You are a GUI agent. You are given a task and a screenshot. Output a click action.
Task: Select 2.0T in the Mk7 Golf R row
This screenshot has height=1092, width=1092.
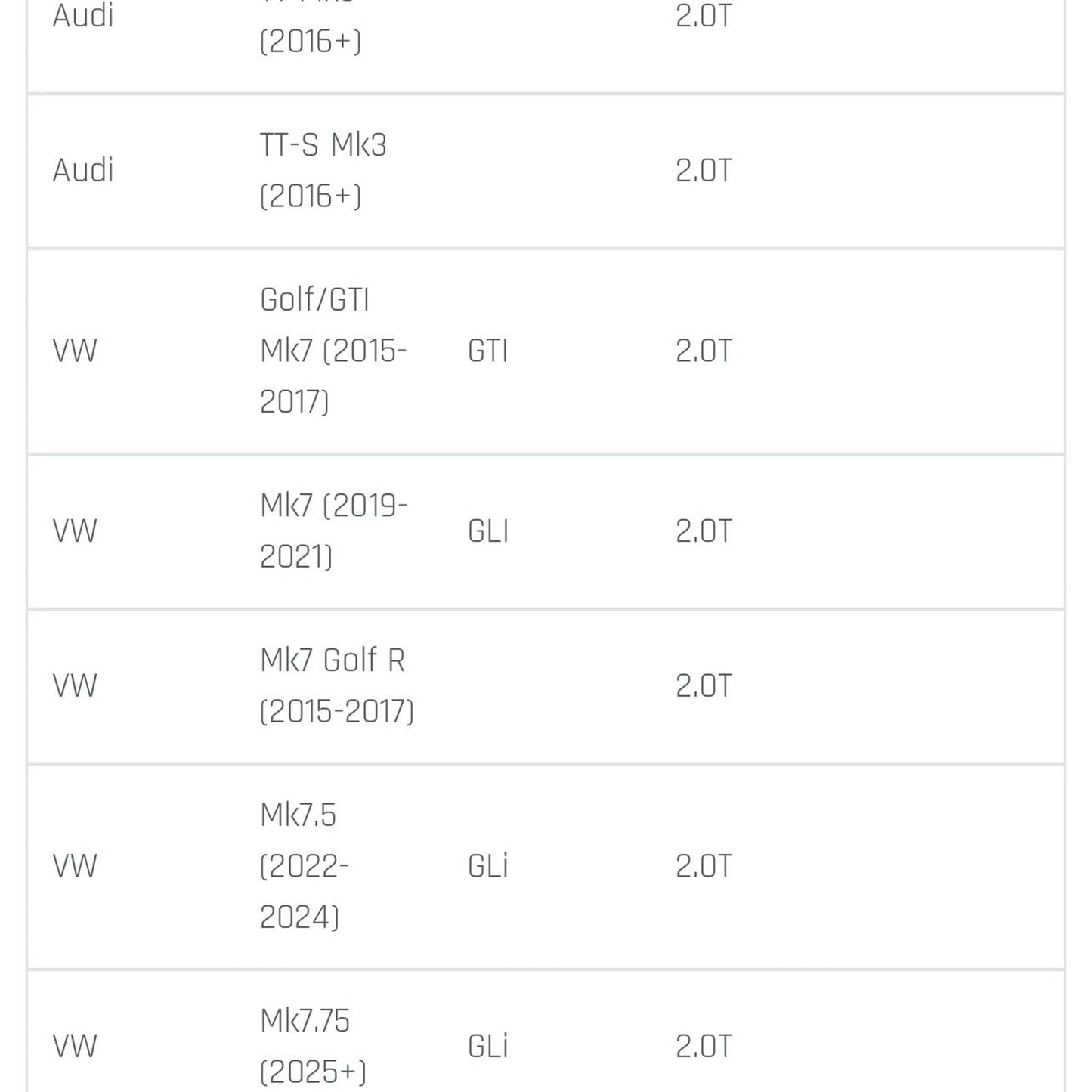(x=704, y=685)
